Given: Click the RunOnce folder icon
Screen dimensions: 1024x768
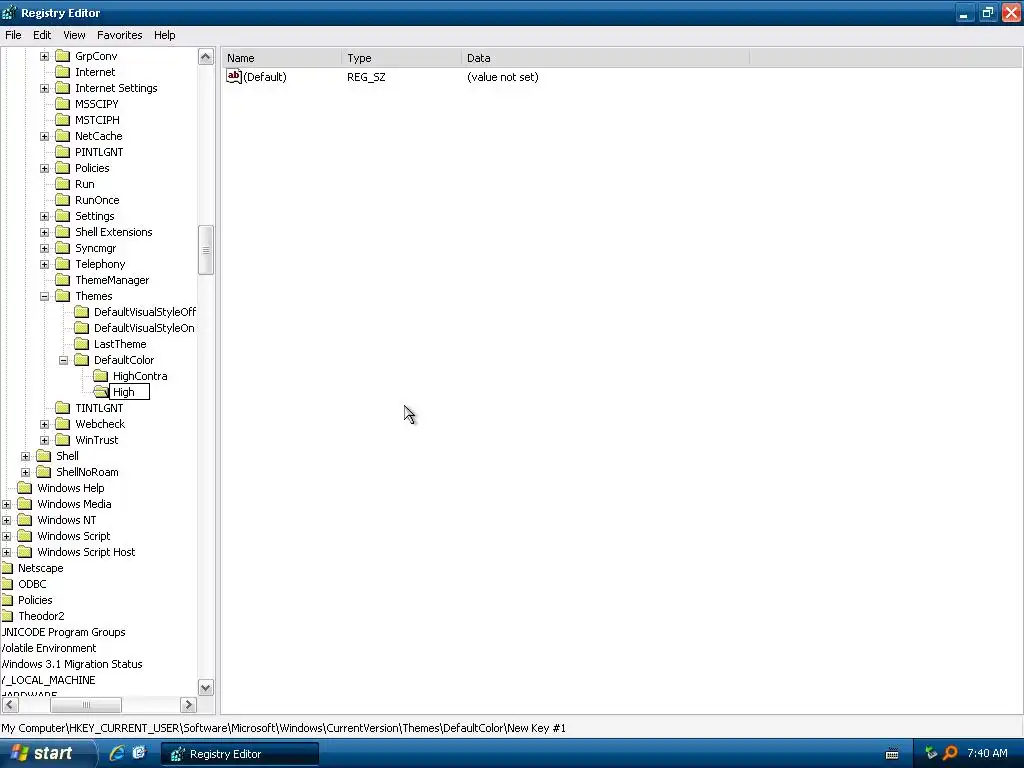Looking at the screenshot, I should point(63,200).
